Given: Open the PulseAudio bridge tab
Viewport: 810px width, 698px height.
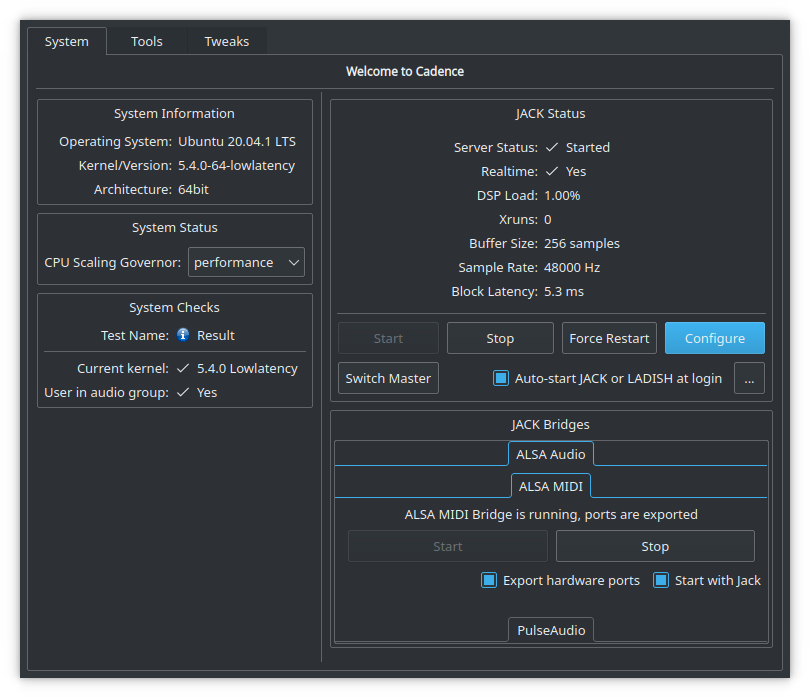Looking at the screenshot, I should coord(550,630).
